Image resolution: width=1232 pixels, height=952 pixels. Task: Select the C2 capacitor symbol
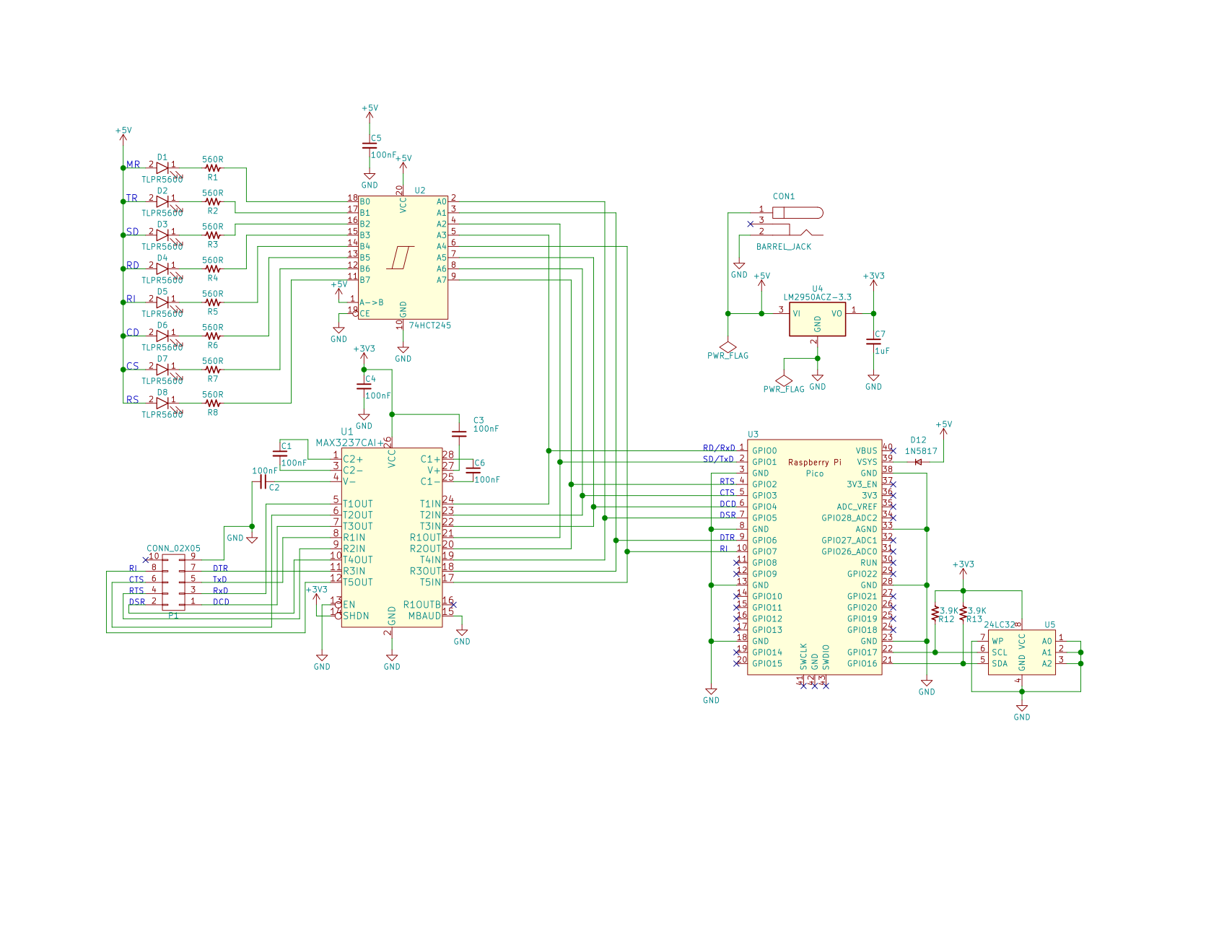(263, 481)
